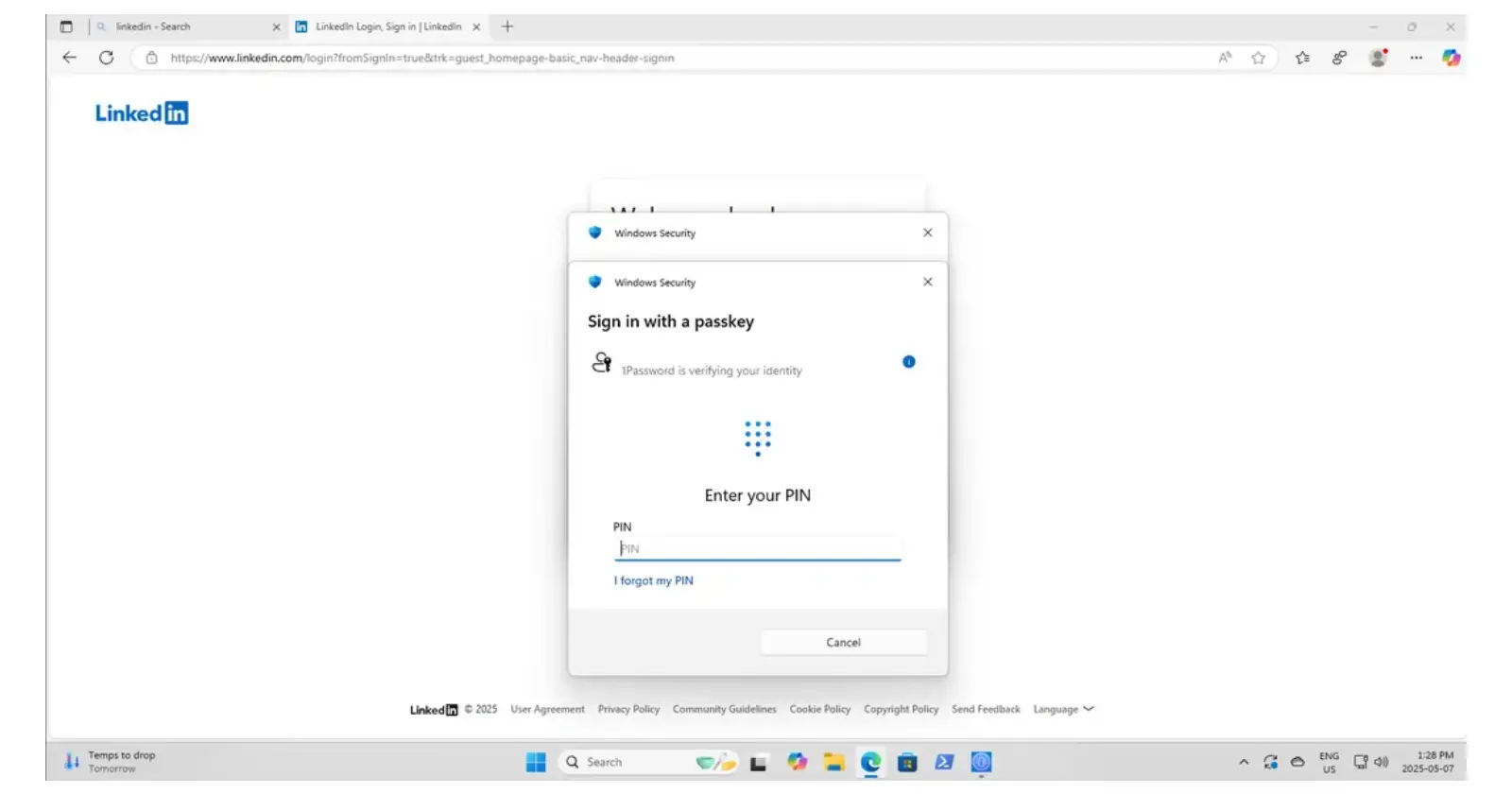Open 1Password from the taskbar

981,762
